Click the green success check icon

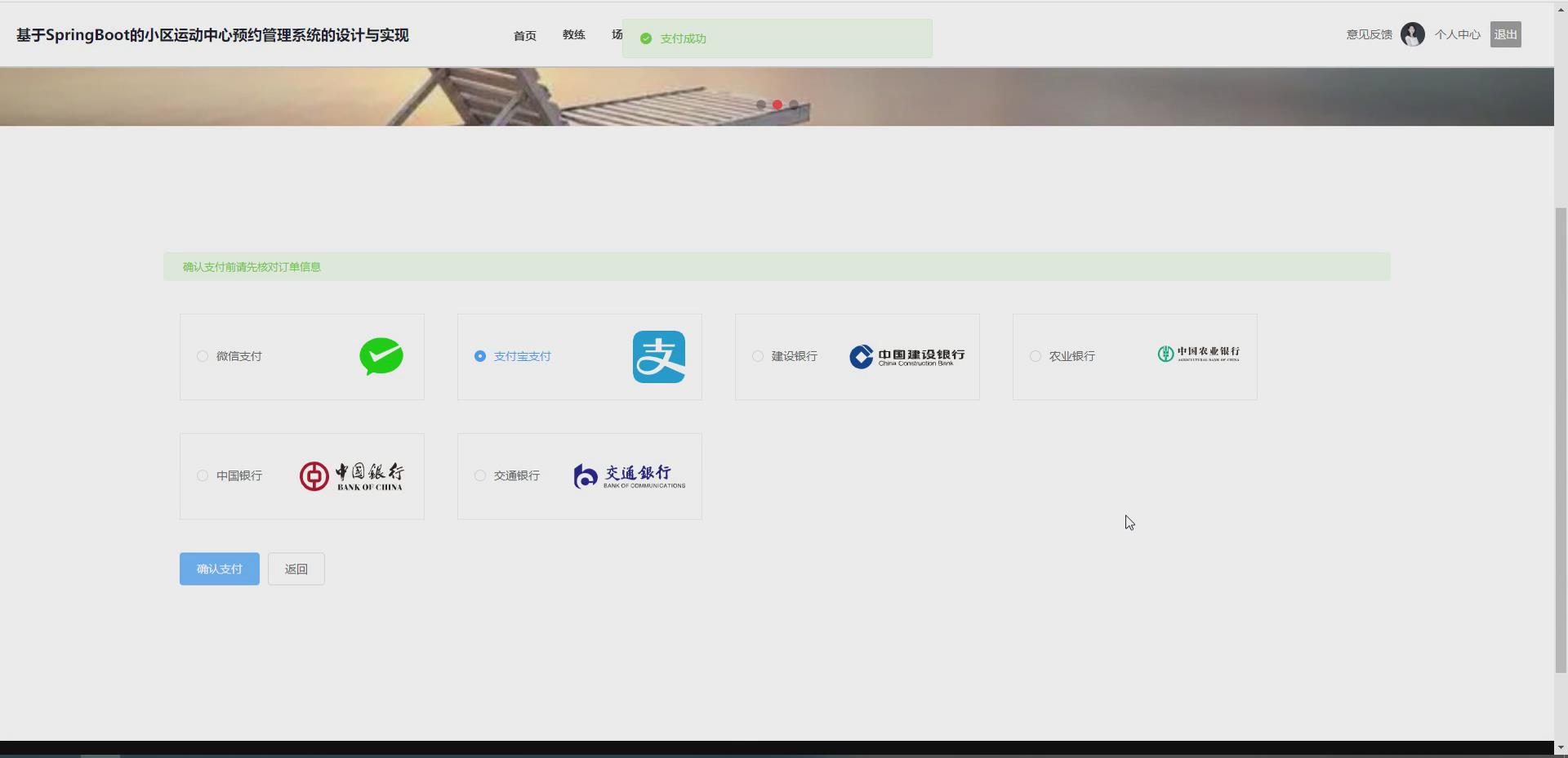click(x=646, y=38)
